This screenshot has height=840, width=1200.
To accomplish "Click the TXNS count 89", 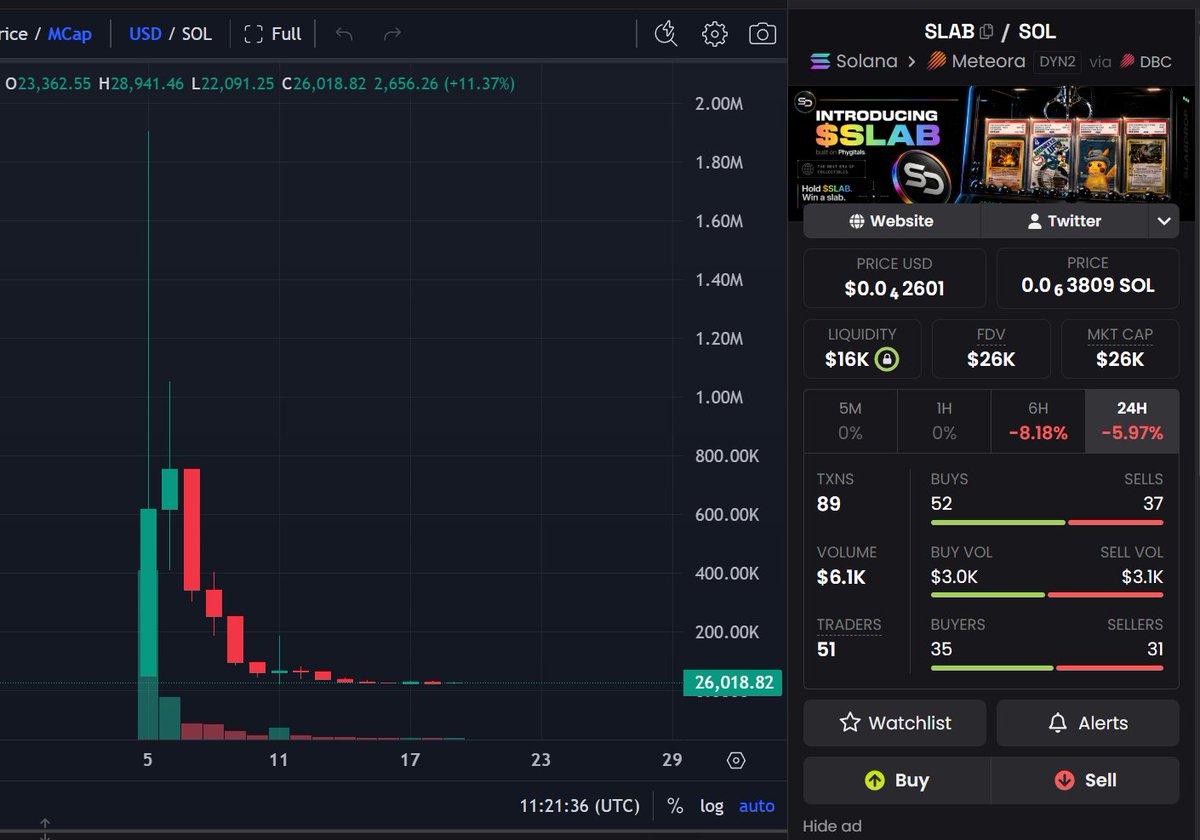I will (829, 504).
